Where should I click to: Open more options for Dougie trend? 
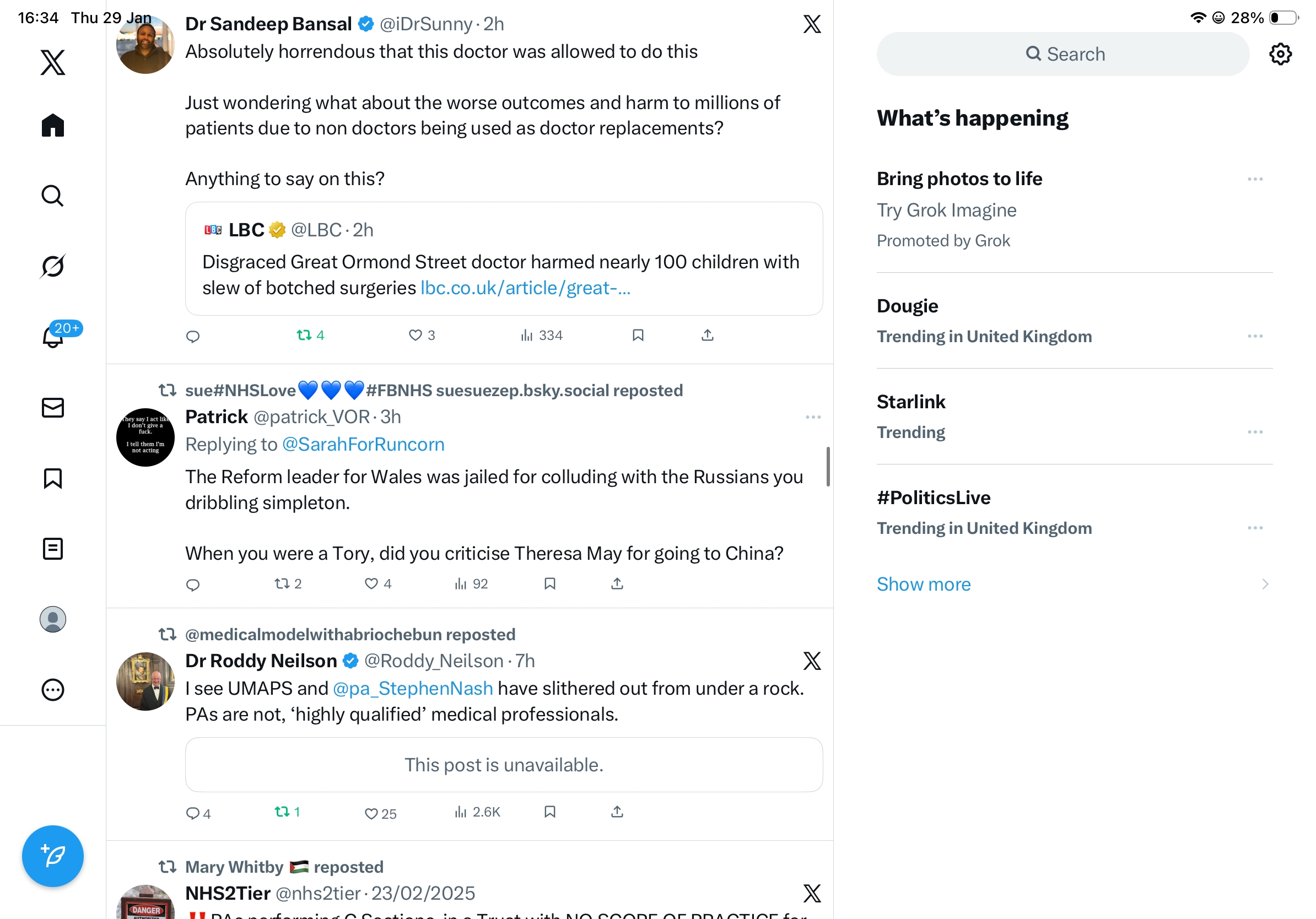[x=1254, y=336]
